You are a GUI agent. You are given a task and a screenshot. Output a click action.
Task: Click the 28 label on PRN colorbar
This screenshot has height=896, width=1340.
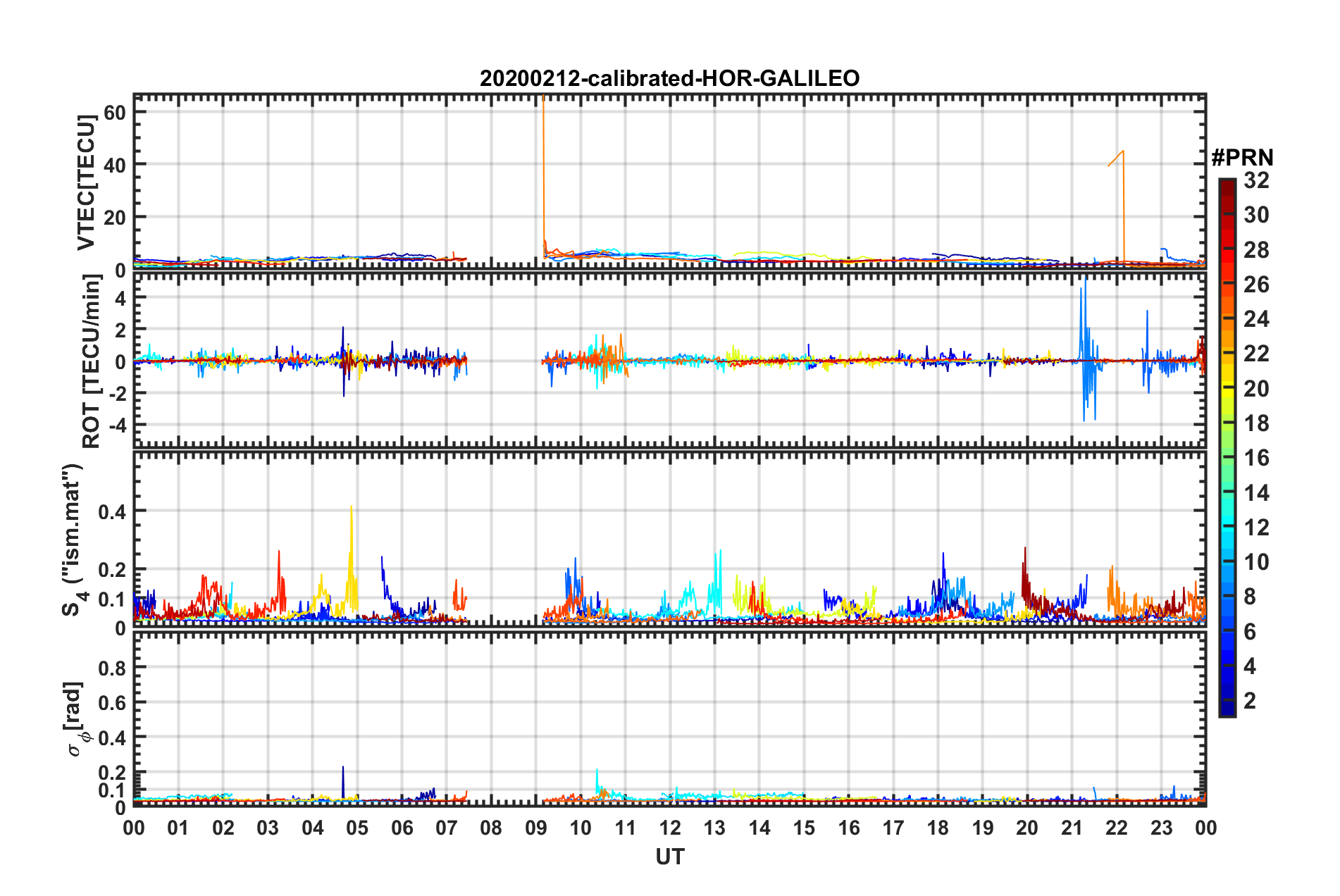(x=1256, y=250)
